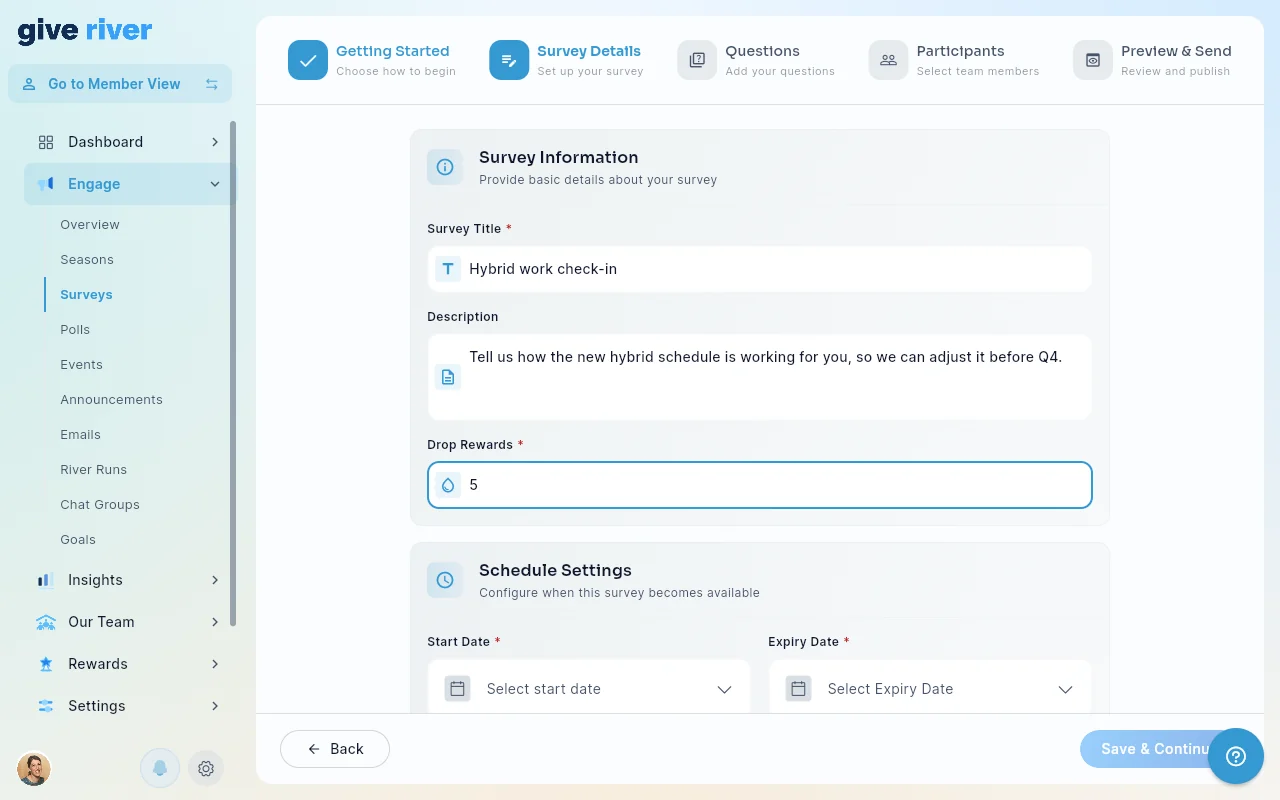Viewport: 1280px width, 800px height.
Task: Open the gear settings icon at bottom
Action: click(x=206, y=768)
